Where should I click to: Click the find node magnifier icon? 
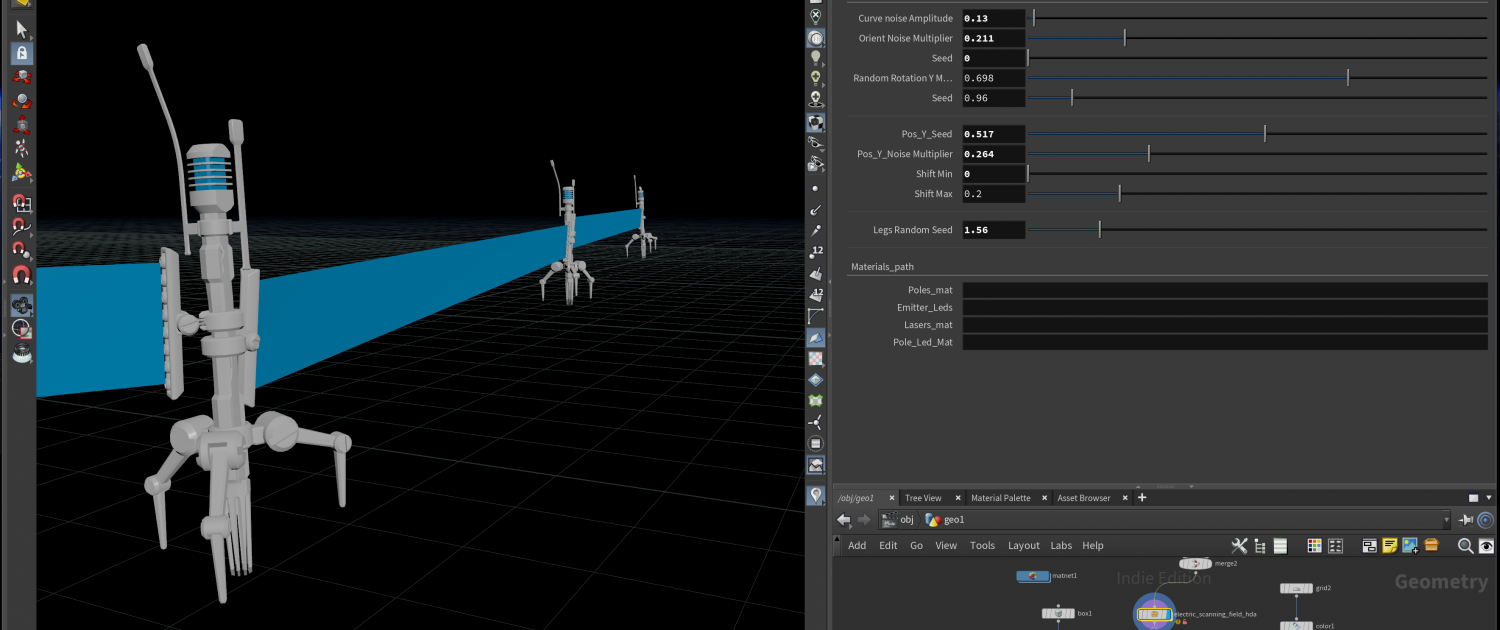[1465, 546]
